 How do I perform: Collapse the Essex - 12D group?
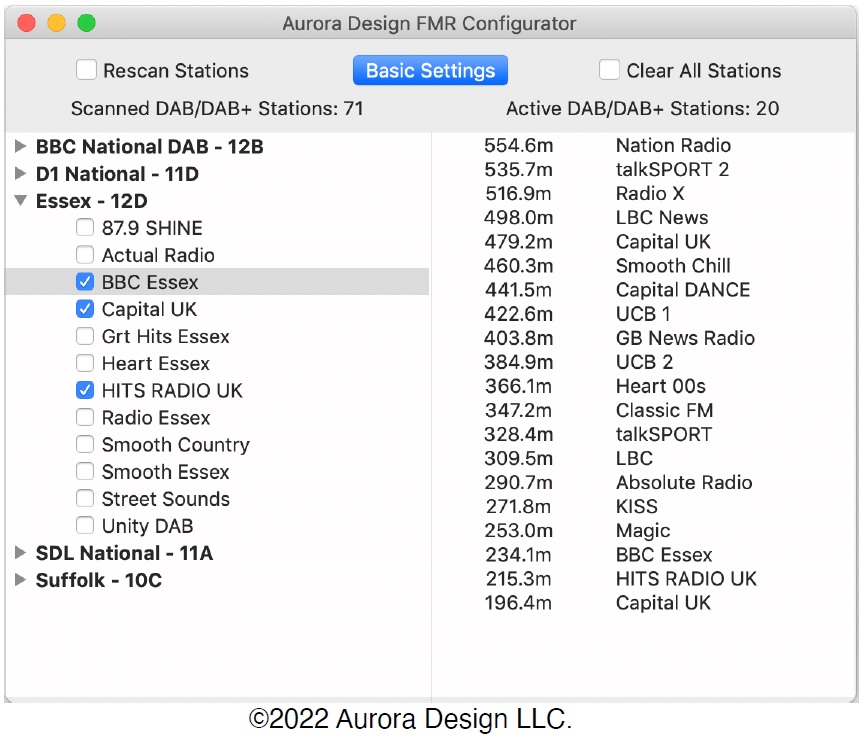pyautogui.click(x=20, y=201)
